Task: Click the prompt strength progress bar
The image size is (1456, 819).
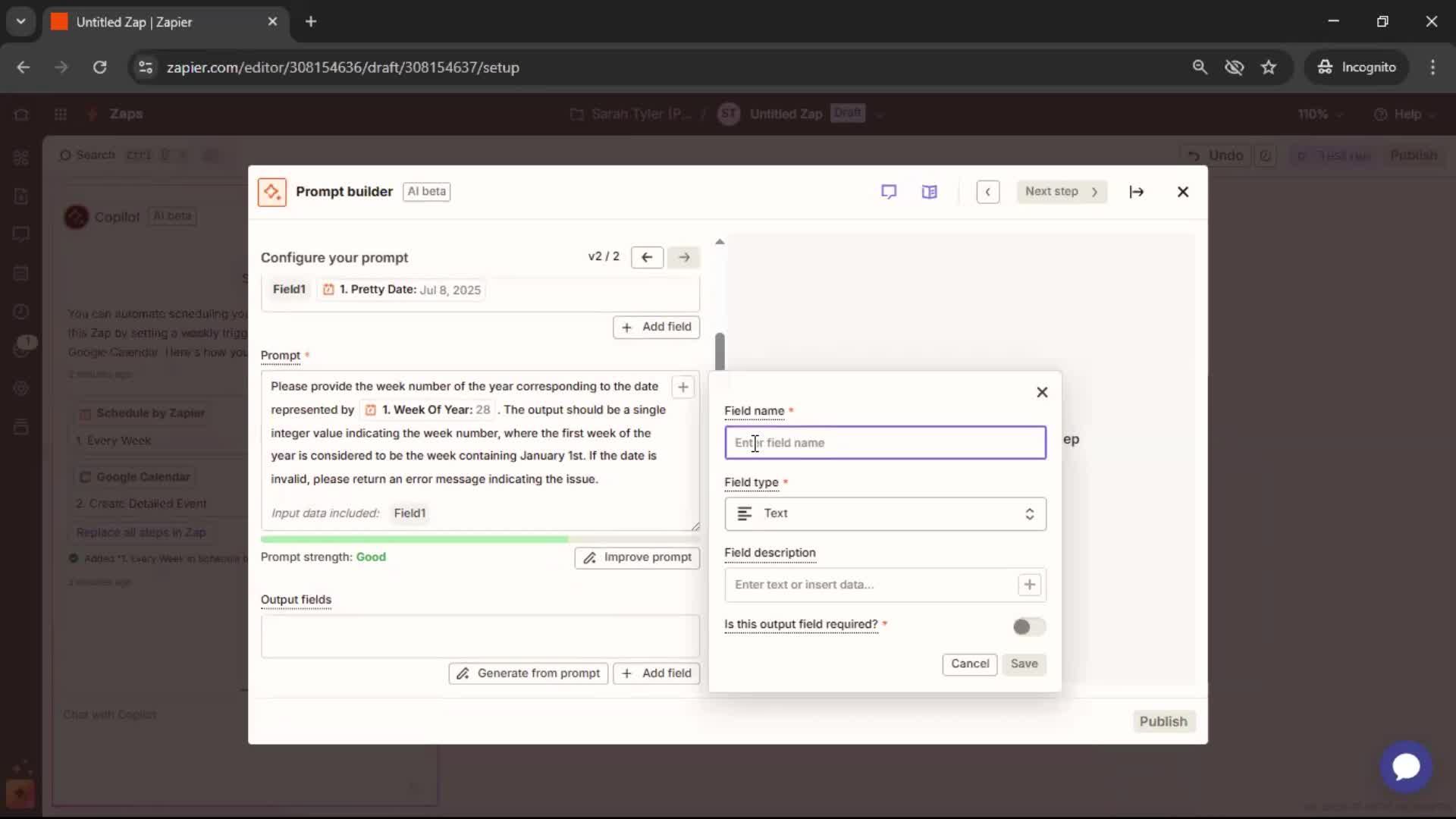Action: tap(479, 539)
